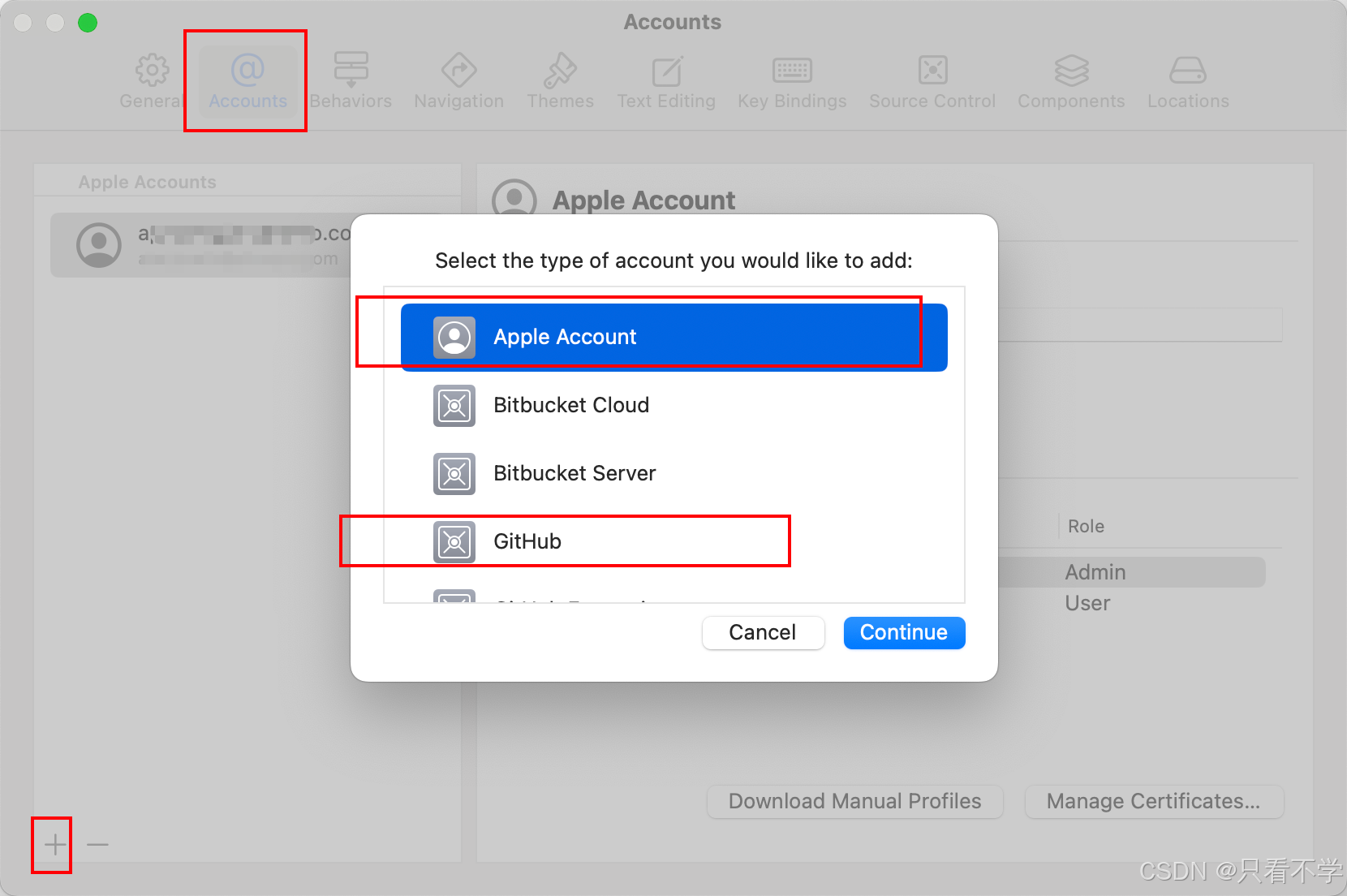Image resolution: width=1347 pixels, height=896 pixels.
Task: Go to the Navigation preferences tab
Action: pos(459,82)
